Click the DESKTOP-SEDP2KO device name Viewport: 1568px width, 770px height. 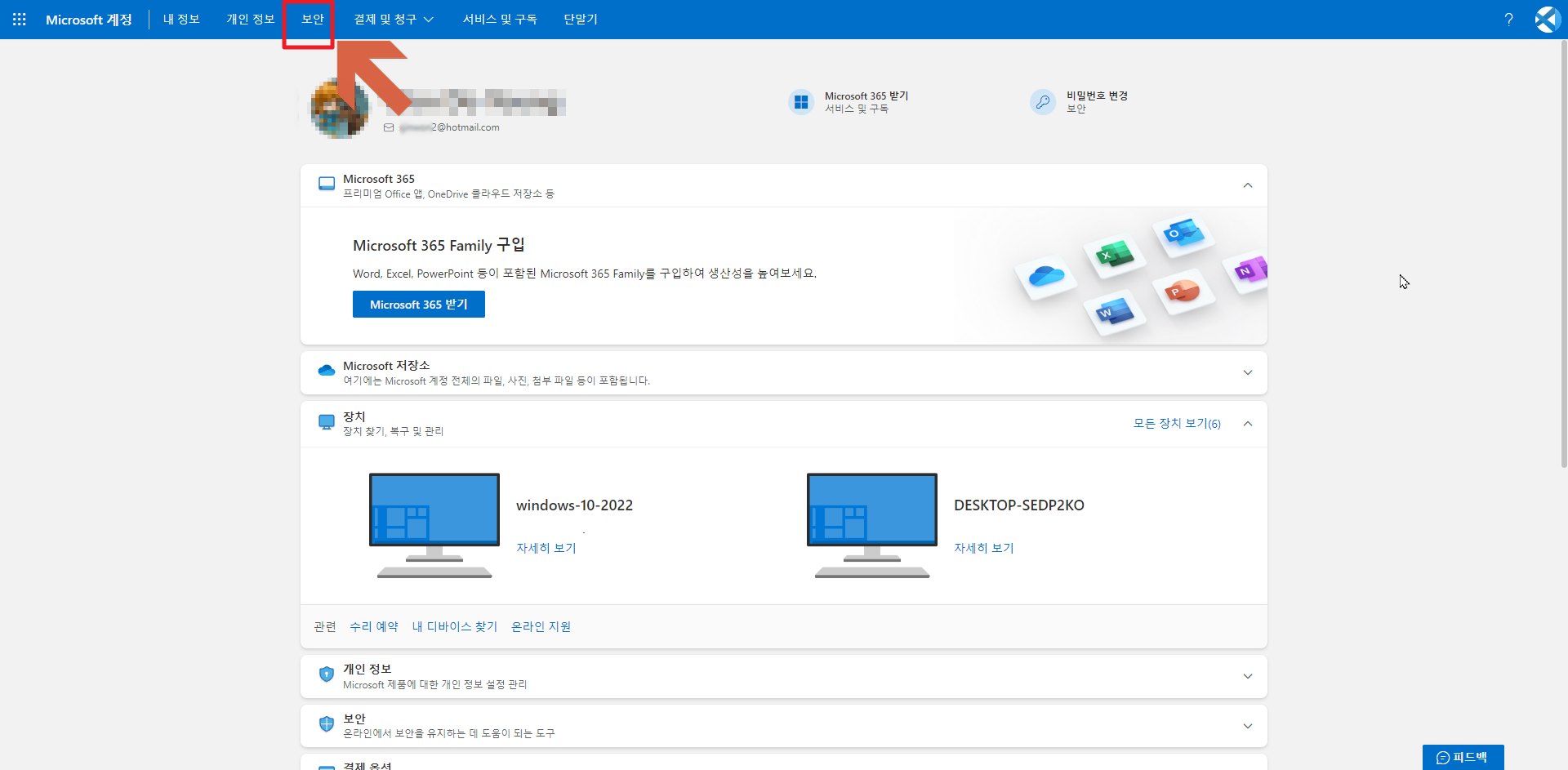[x=1019, y=505]
